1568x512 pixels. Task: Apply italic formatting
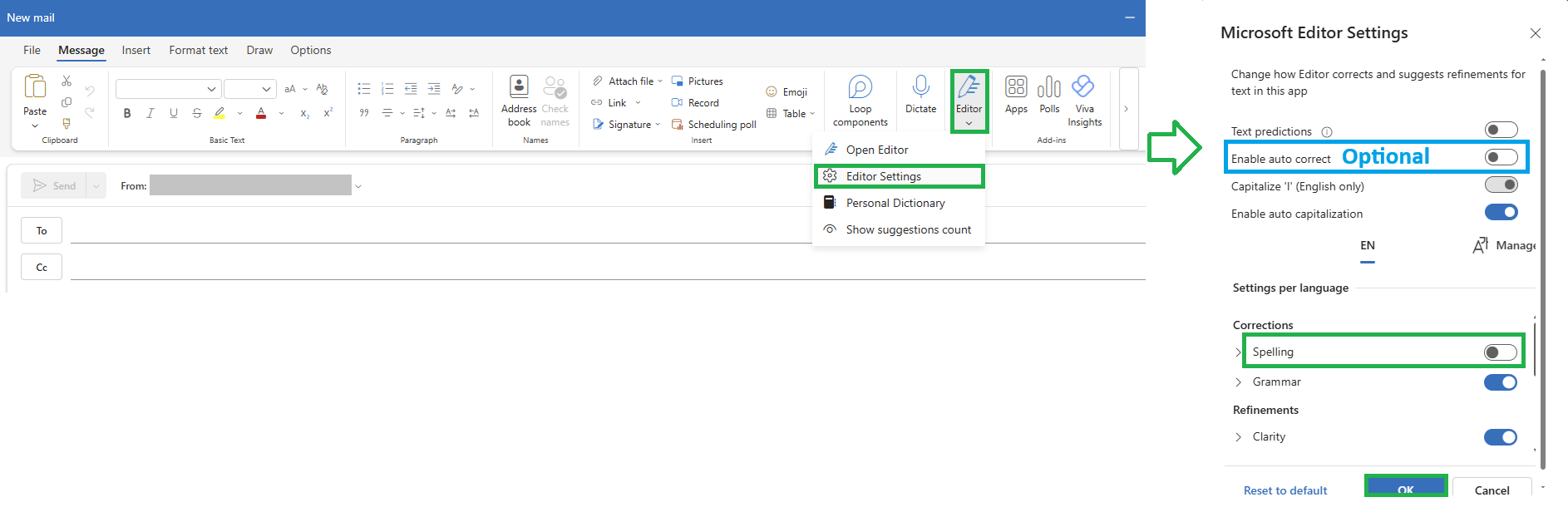click(x=150, y=113)
